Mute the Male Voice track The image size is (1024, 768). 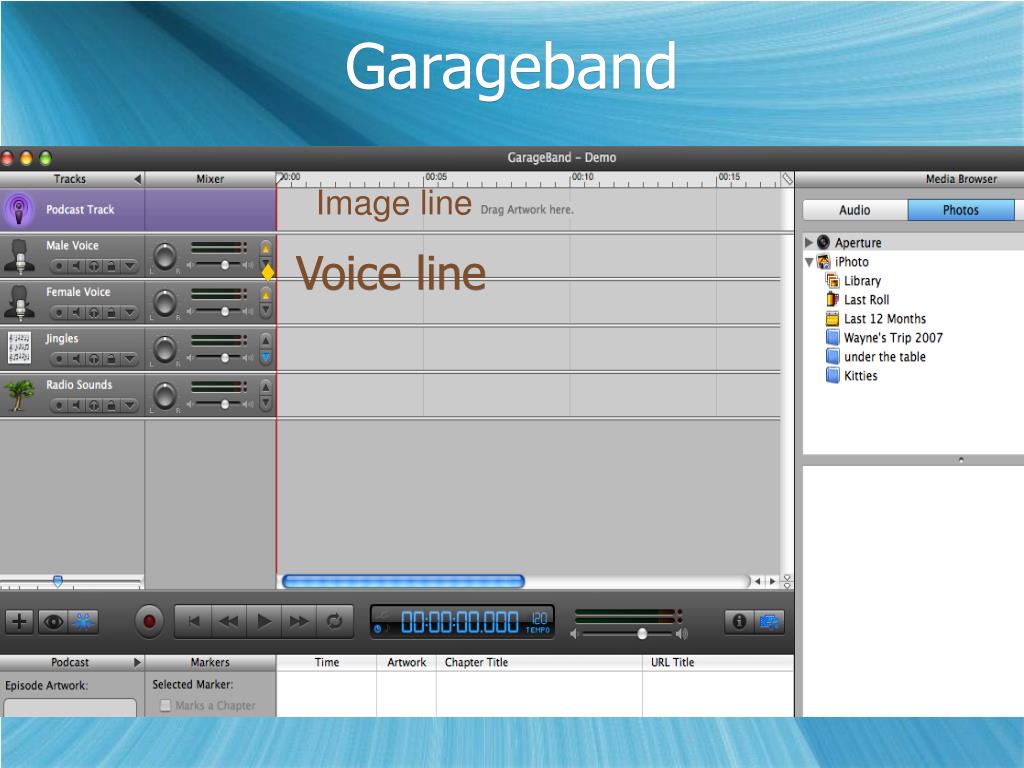76,266
